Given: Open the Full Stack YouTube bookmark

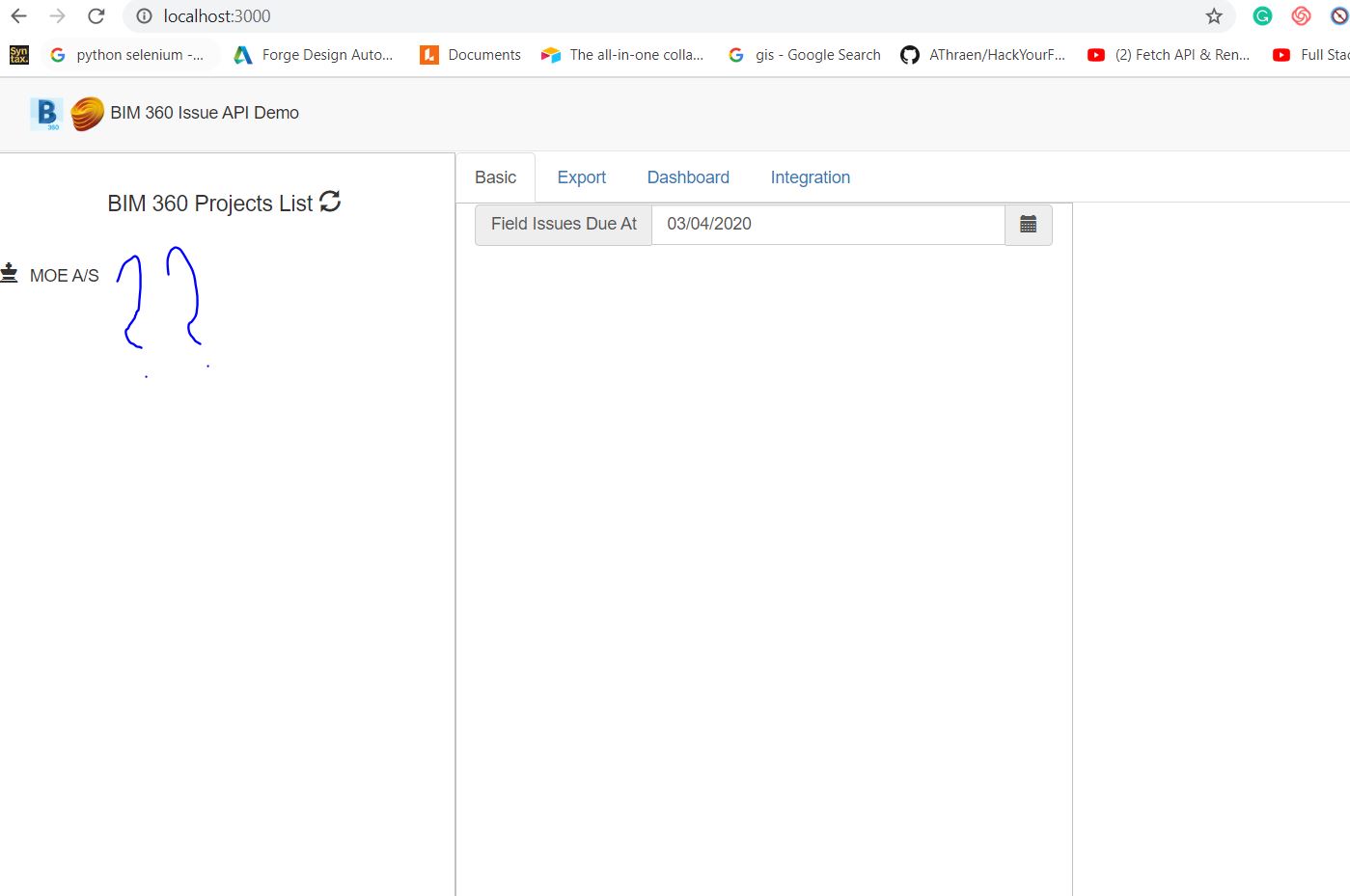Looking at the screenshot, I should (1311, 55).
